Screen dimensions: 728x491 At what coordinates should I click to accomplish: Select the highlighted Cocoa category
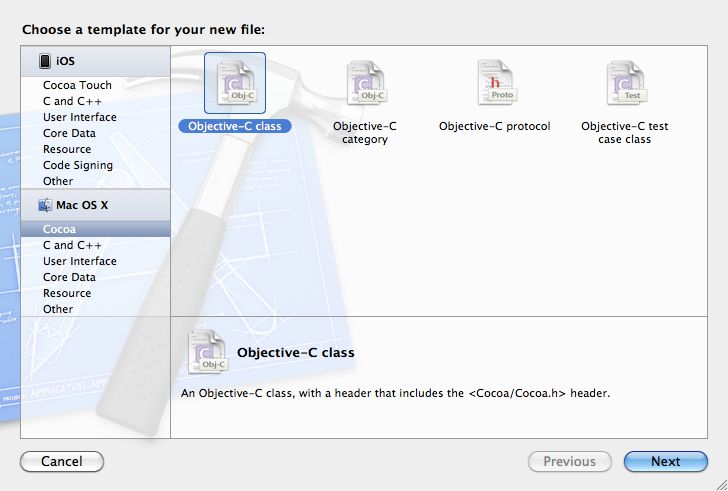pyautogui.click(x=59, y=229)
